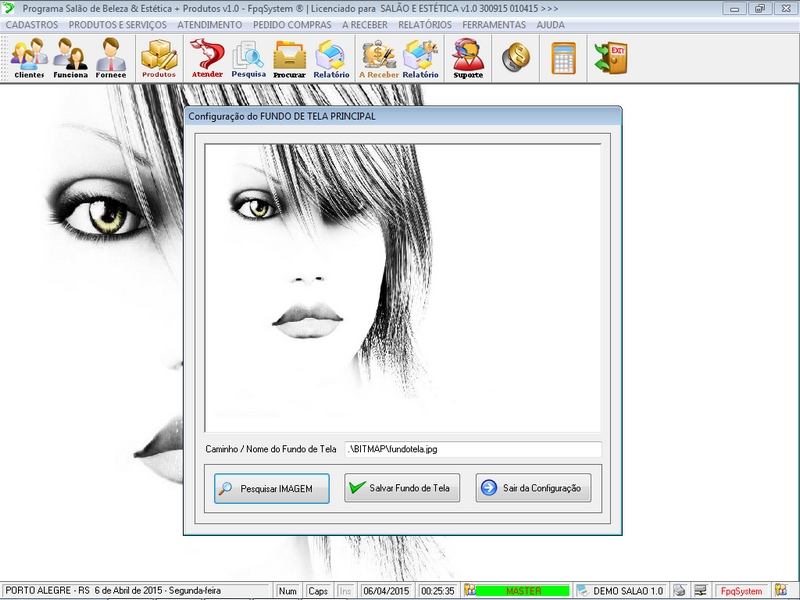Open the A RECEBER menu
Viewport: 800px width, 600px height.
[x=364, y=24]
